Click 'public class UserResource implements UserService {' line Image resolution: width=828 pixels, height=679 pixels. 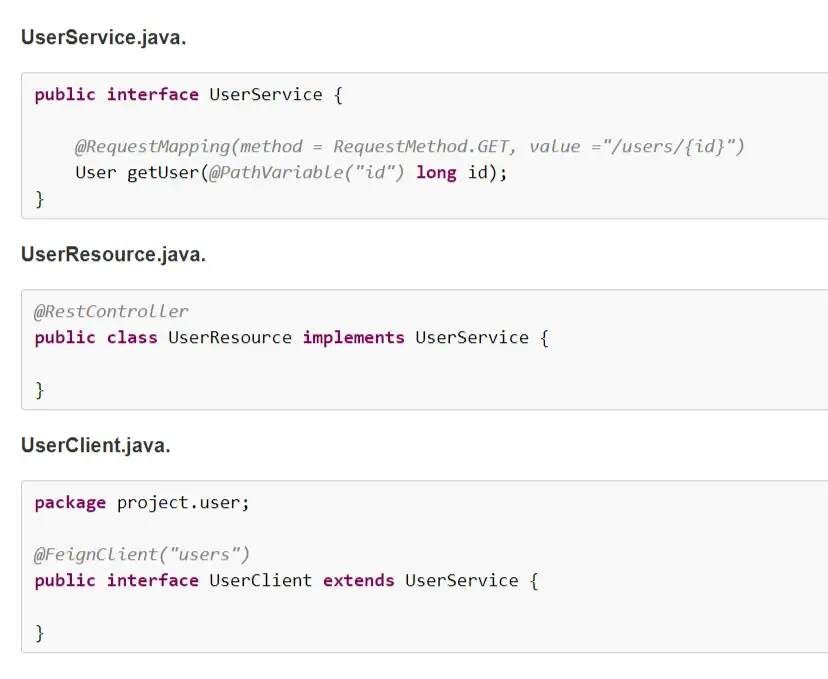[291, 338]
